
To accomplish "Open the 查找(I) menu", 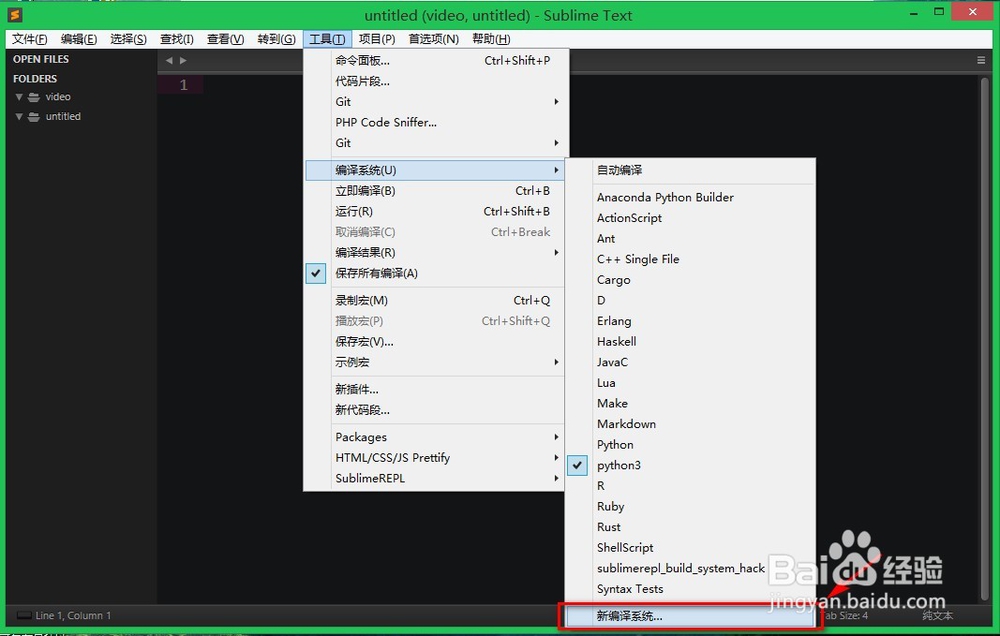I will coord(177,39).
